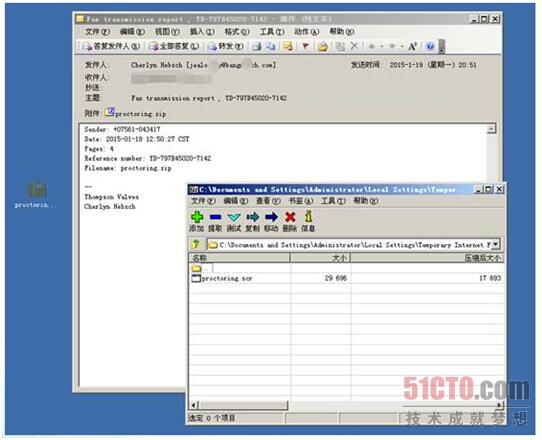The width and height of the screenshot is (542, 440).
Task: Run the Test (测试) archive tool
Action: click(x=234, y=217)
